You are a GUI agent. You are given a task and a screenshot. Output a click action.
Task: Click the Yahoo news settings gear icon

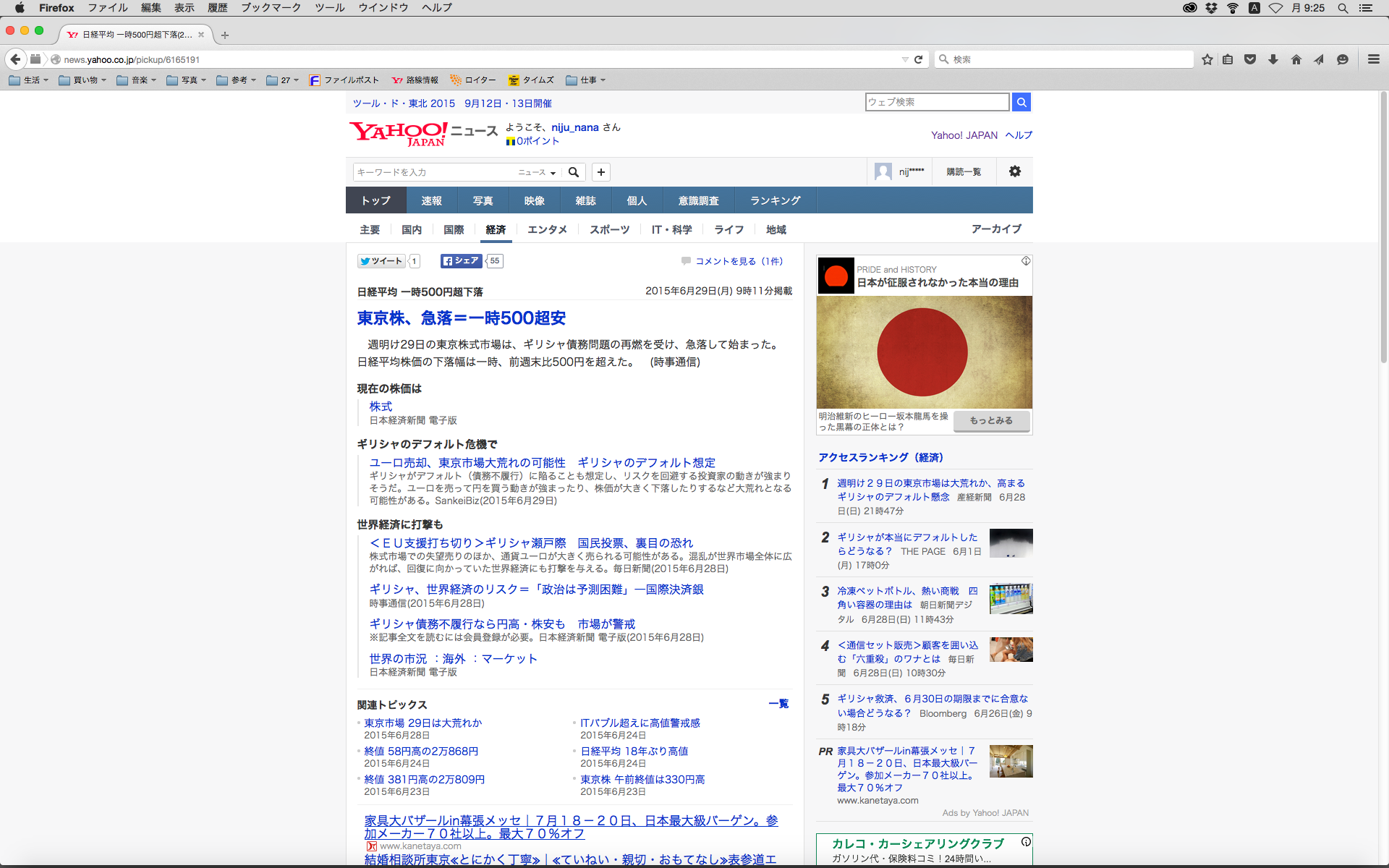1014,171
